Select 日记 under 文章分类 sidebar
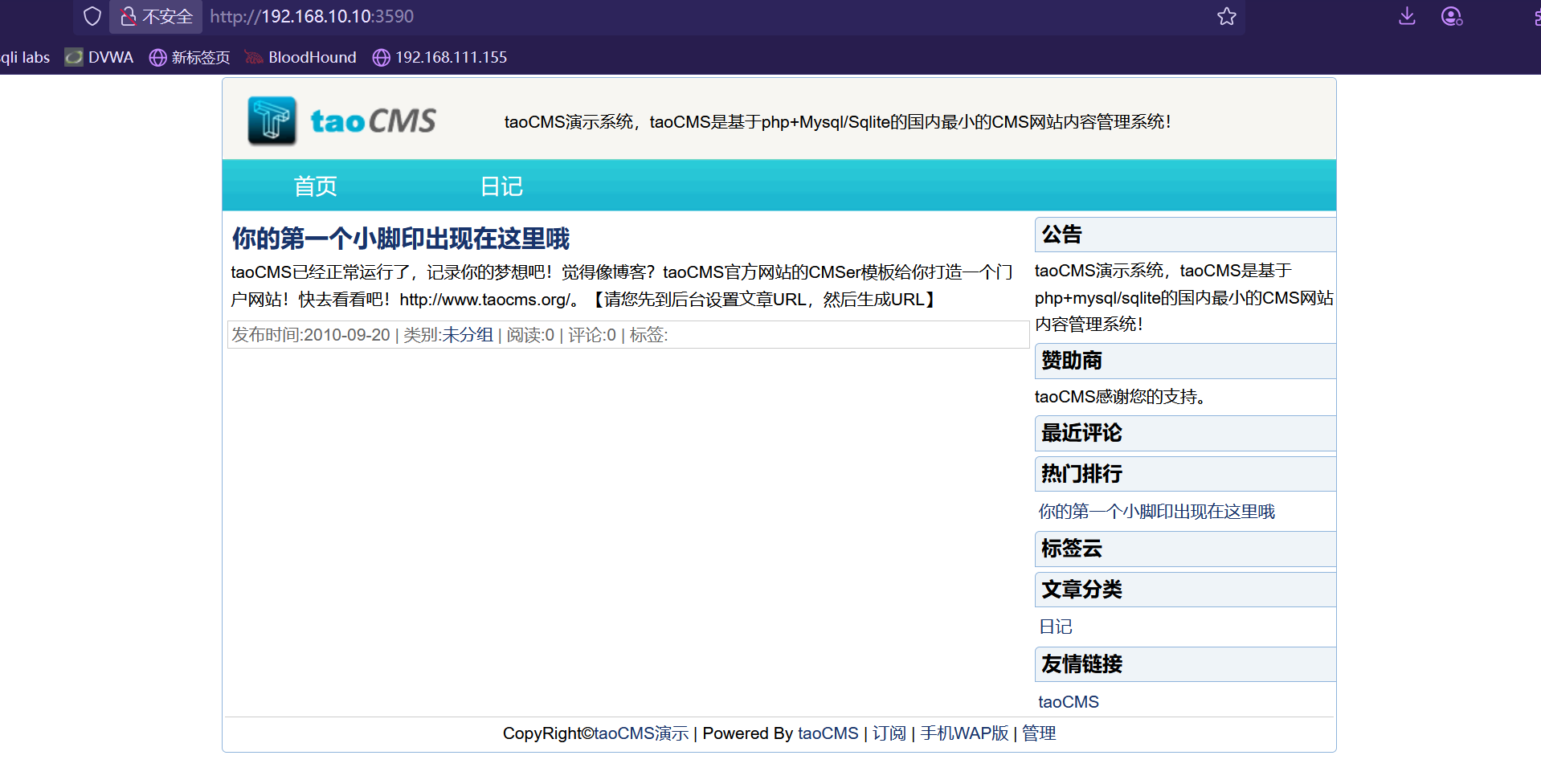This screenshot has height=784, width=1541. coord(1055,627)
